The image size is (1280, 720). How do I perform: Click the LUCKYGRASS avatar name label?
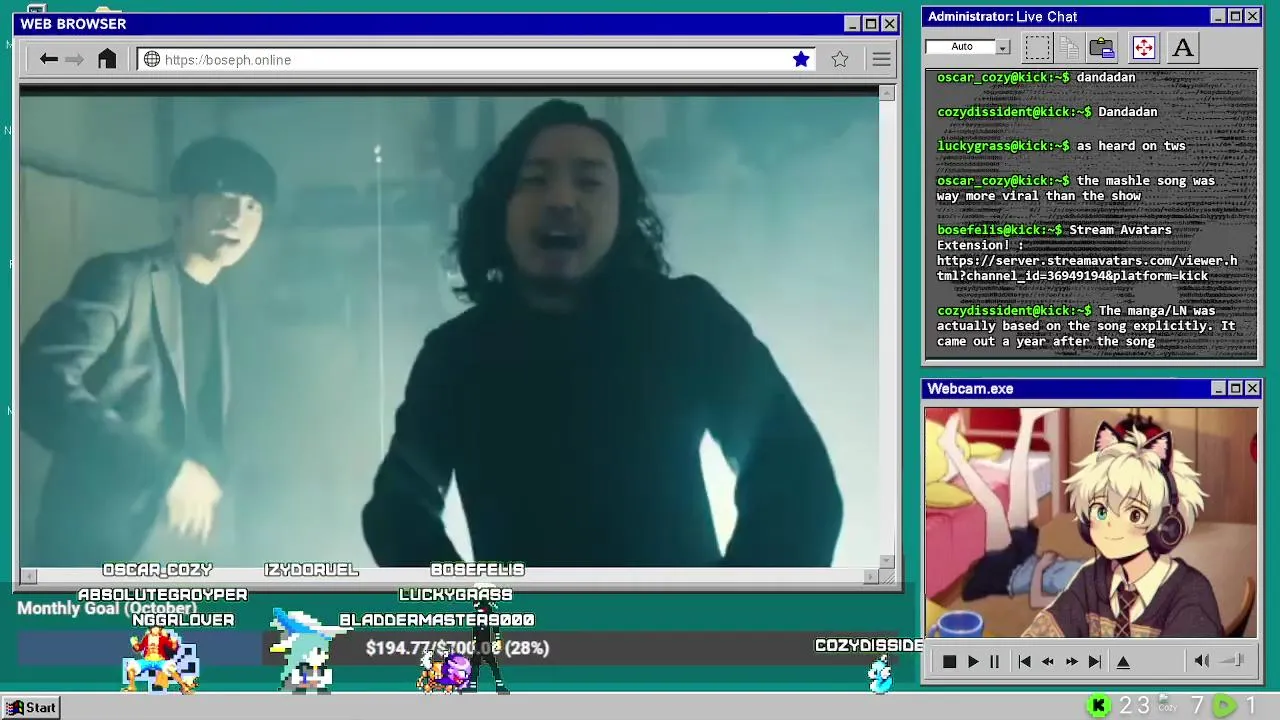(456, 595)
